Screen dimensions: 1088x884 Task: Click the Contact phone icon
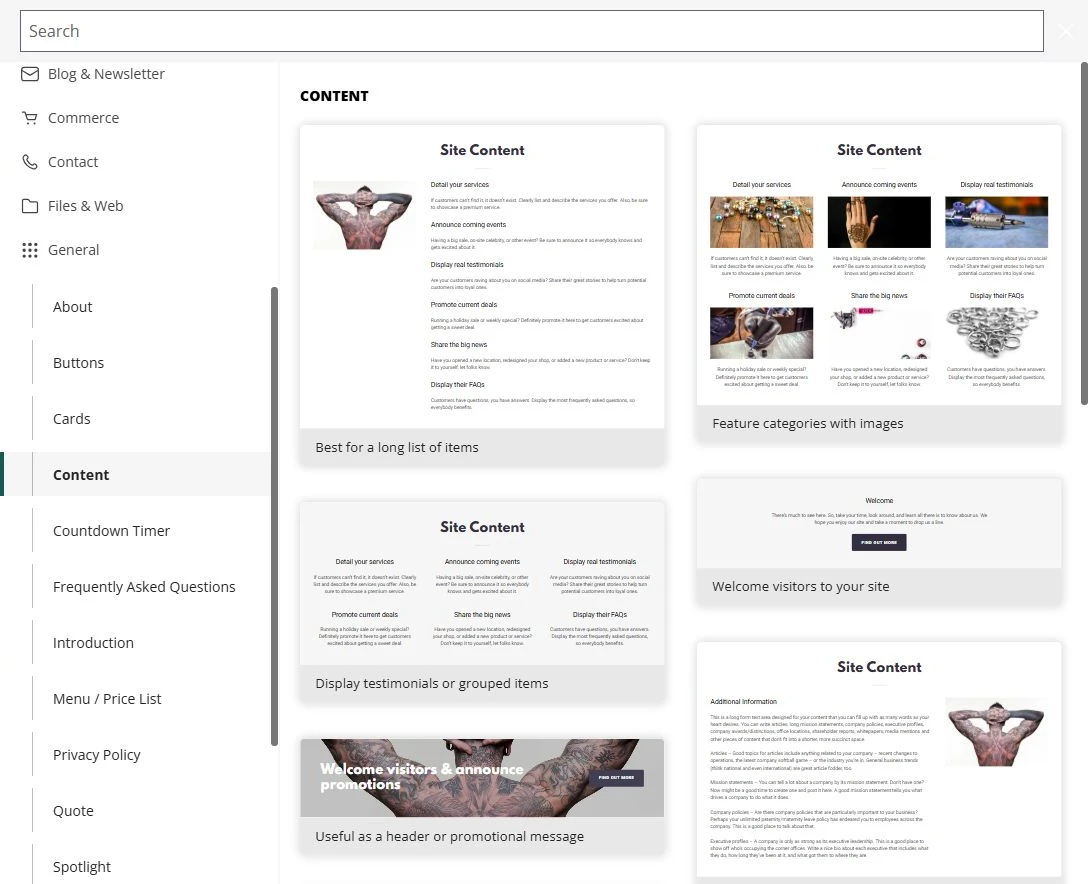click(30, 162)
